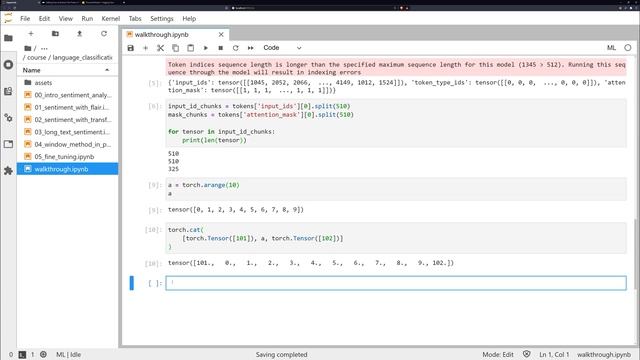Select 00_intro_sentiment_analy file
The height and width of the screenshot is (360, 640).
67,95
